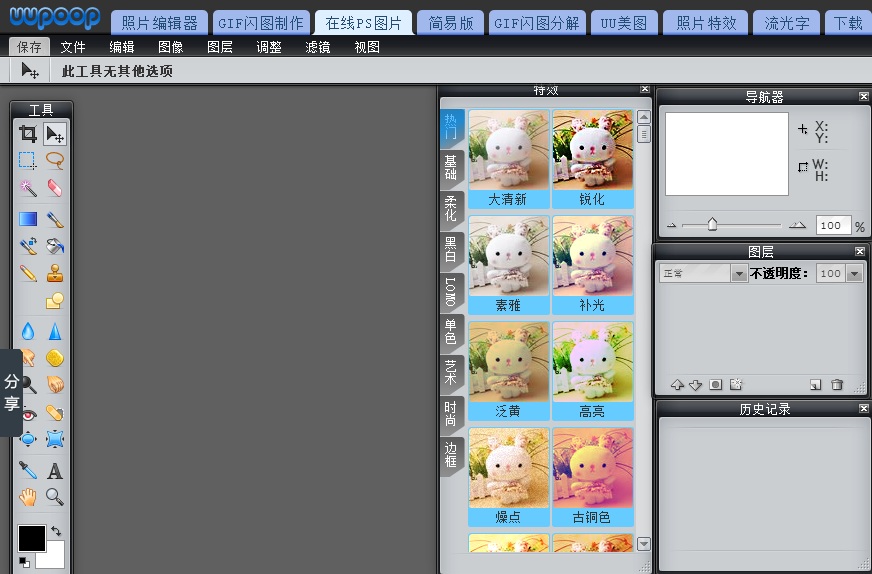Click the navigator zoom percent field
872x574 pixels.
(x=833, y=225)
